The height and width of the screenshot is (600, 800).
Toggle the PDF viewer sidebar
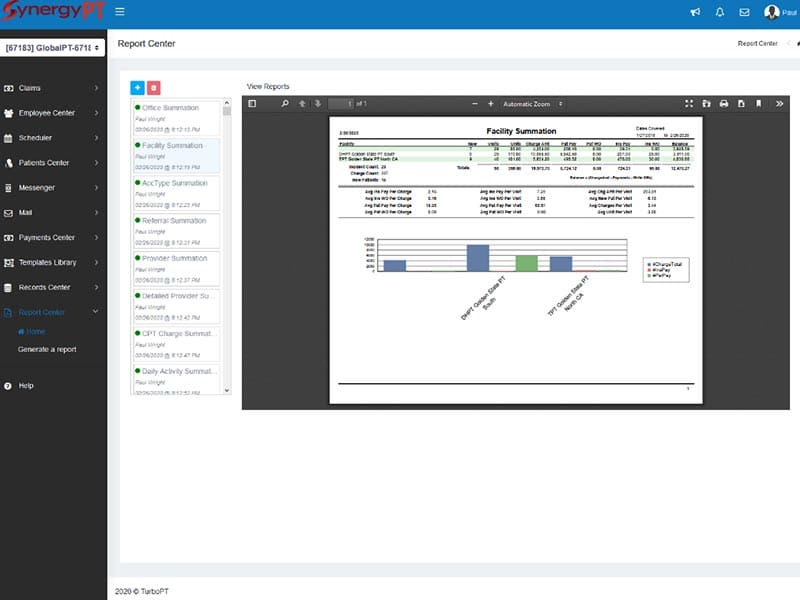click(252, 104)
